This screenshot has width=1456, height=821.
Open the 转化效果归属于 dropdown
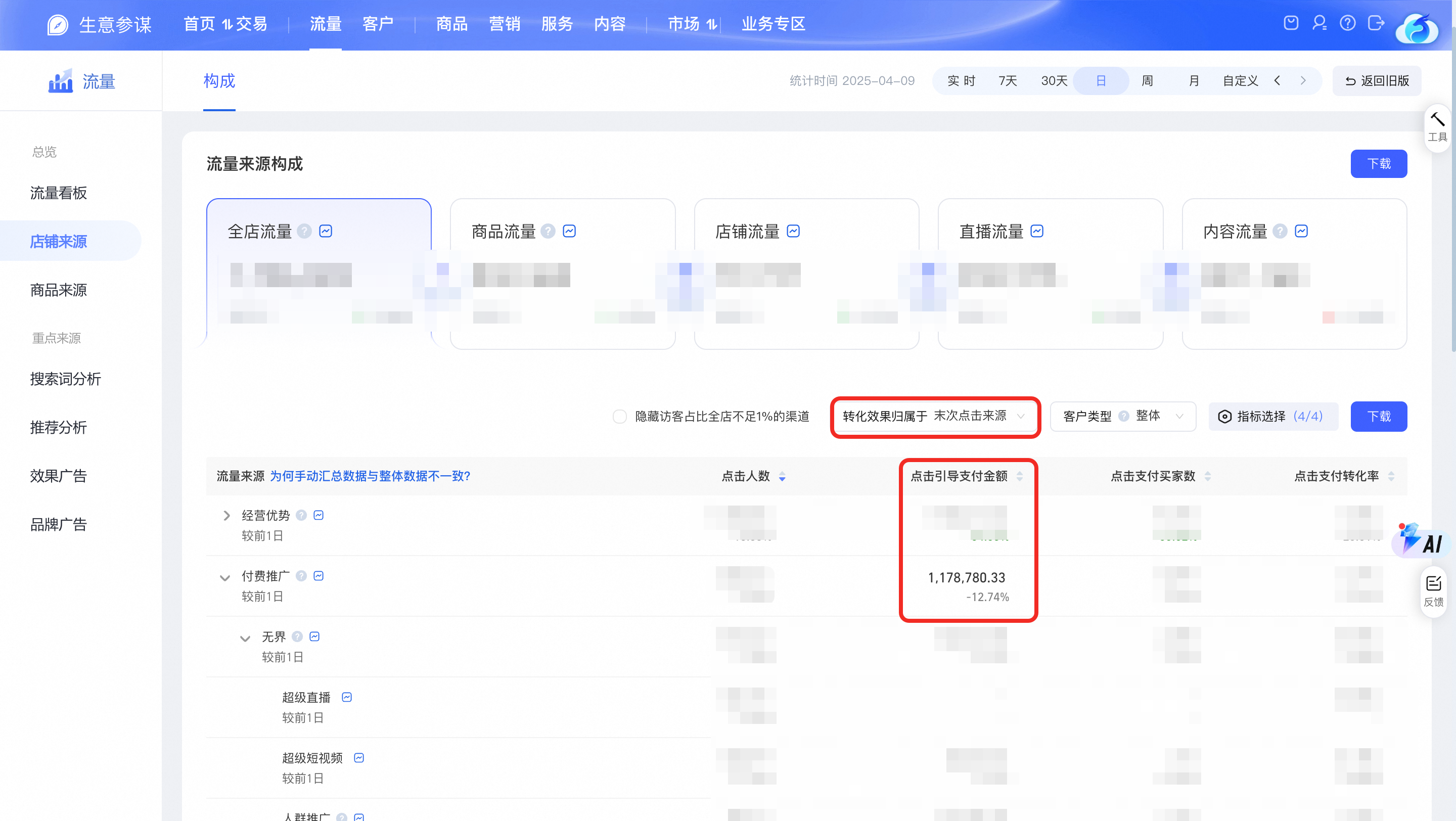pyautogui.click(x=935, y=417)
